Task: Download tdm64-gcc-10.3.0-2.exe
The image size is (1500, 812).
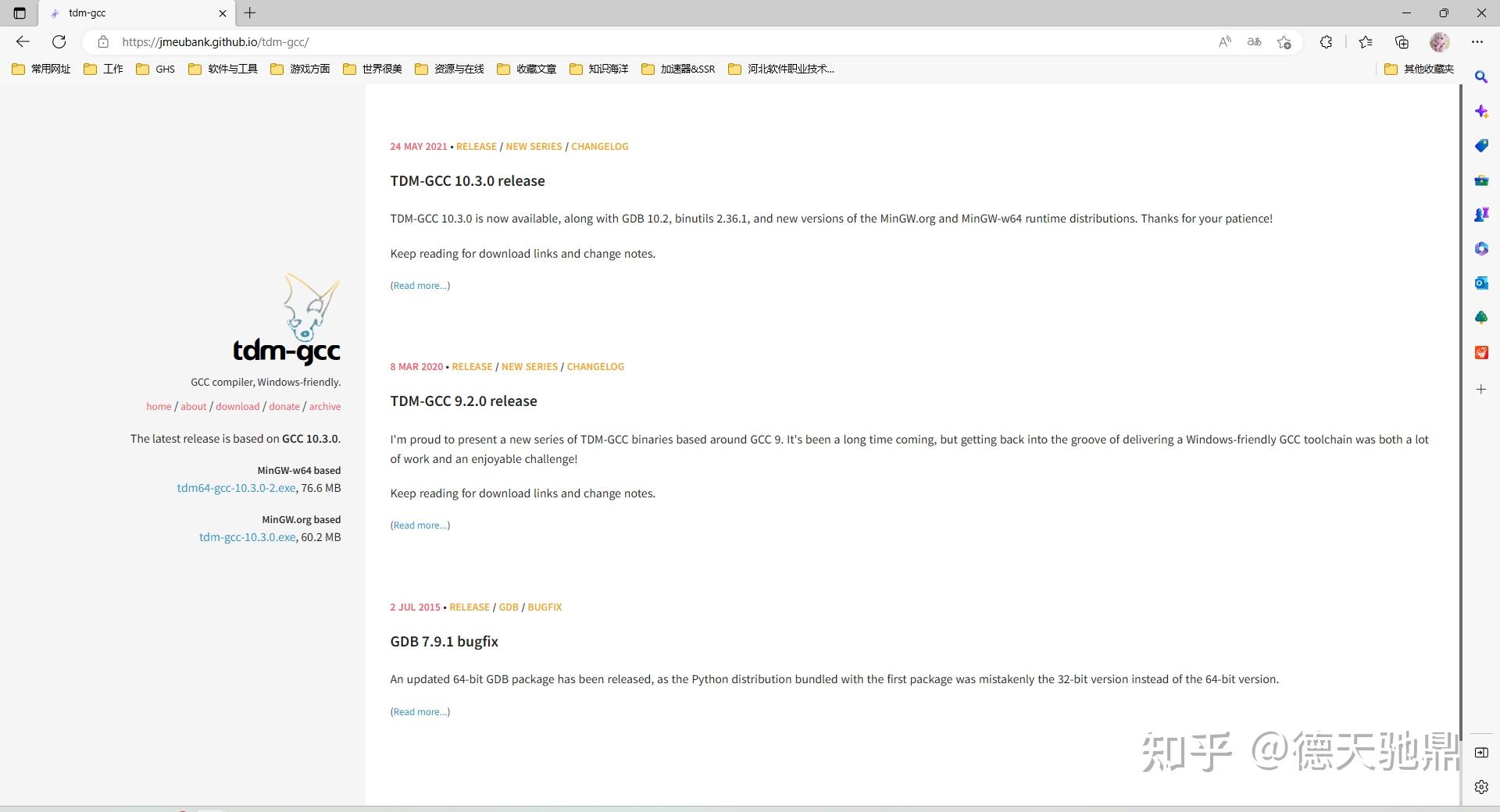Action: click(236, 488)
